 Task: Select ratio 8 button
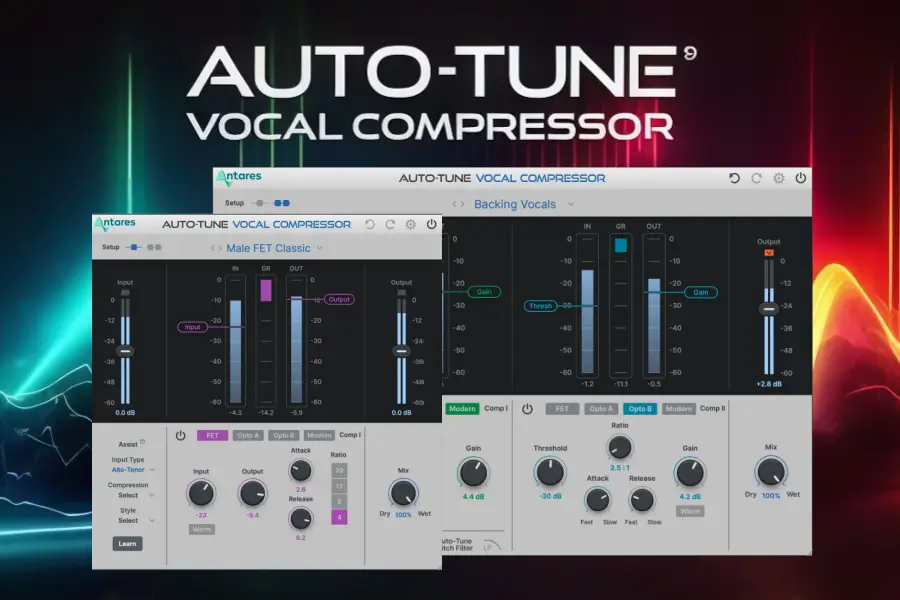(339, 501)
